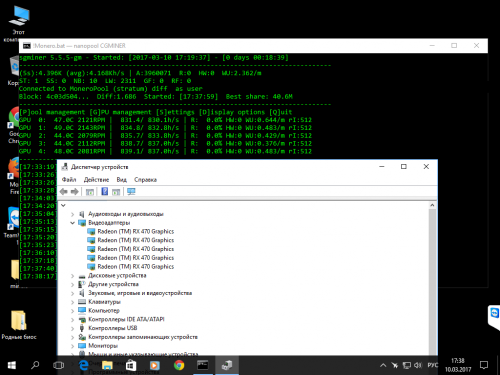Screen dimensions: 500x375
Task: Collapse the Видеоадаптеры node
Action: point(72,223)
